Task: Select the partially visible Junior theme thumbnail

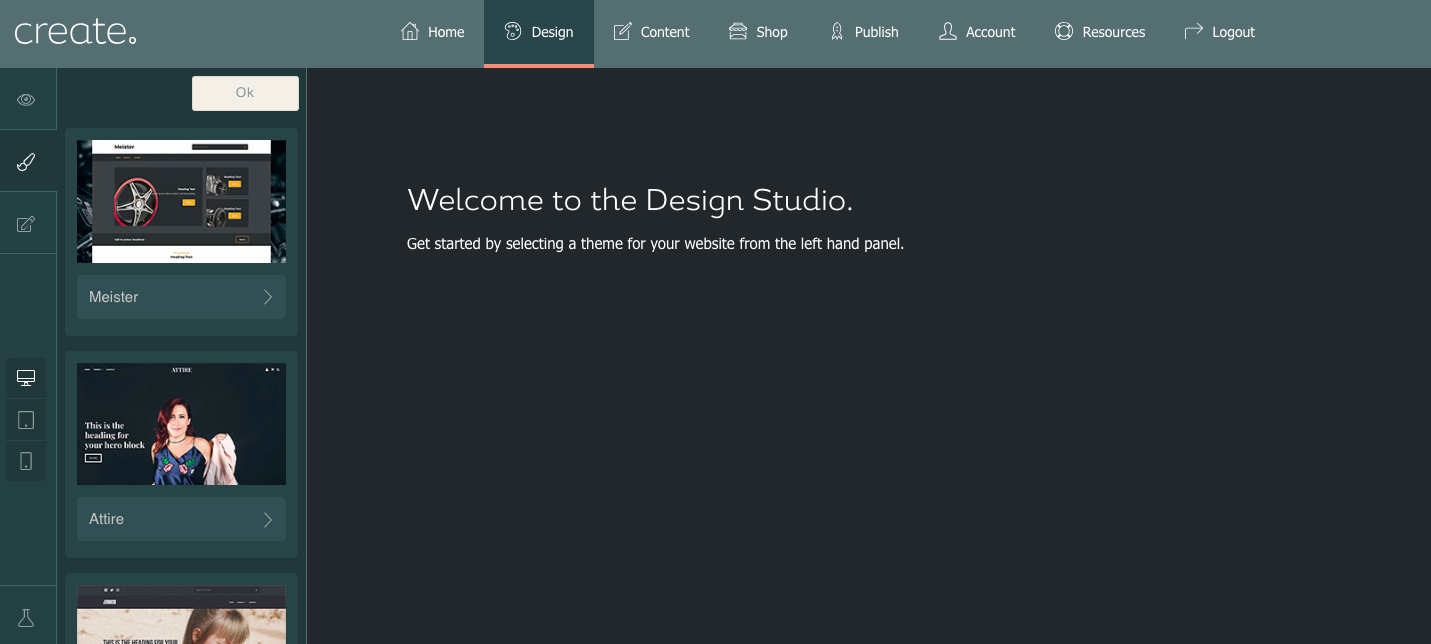Action: tap(181, 615)
